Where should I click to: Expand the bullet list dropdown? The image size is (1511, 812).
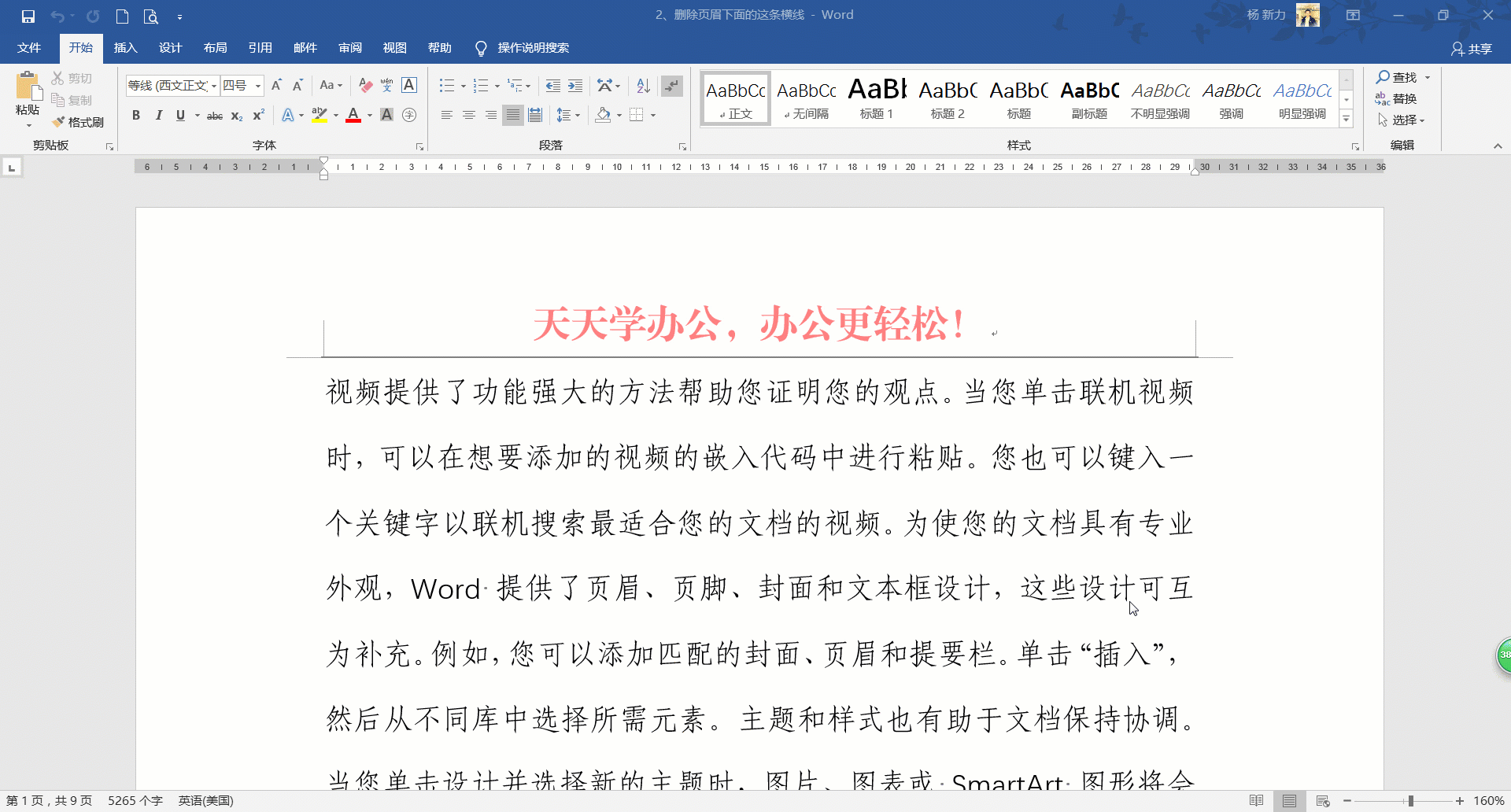click(463, 86)
